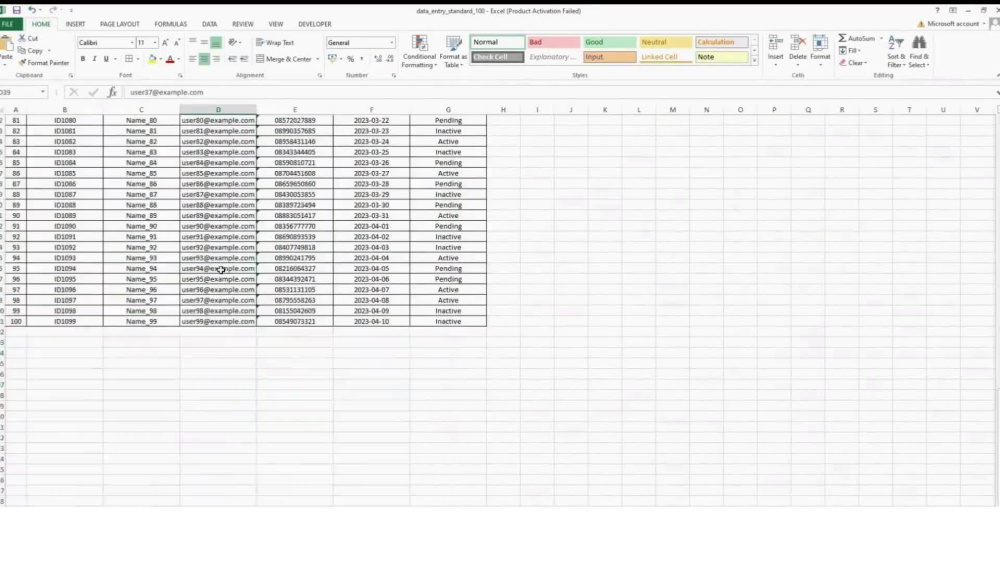This screenshot has height=563, width=1000.
Task: Toggle Underline formatting
Action: (106, 59)
